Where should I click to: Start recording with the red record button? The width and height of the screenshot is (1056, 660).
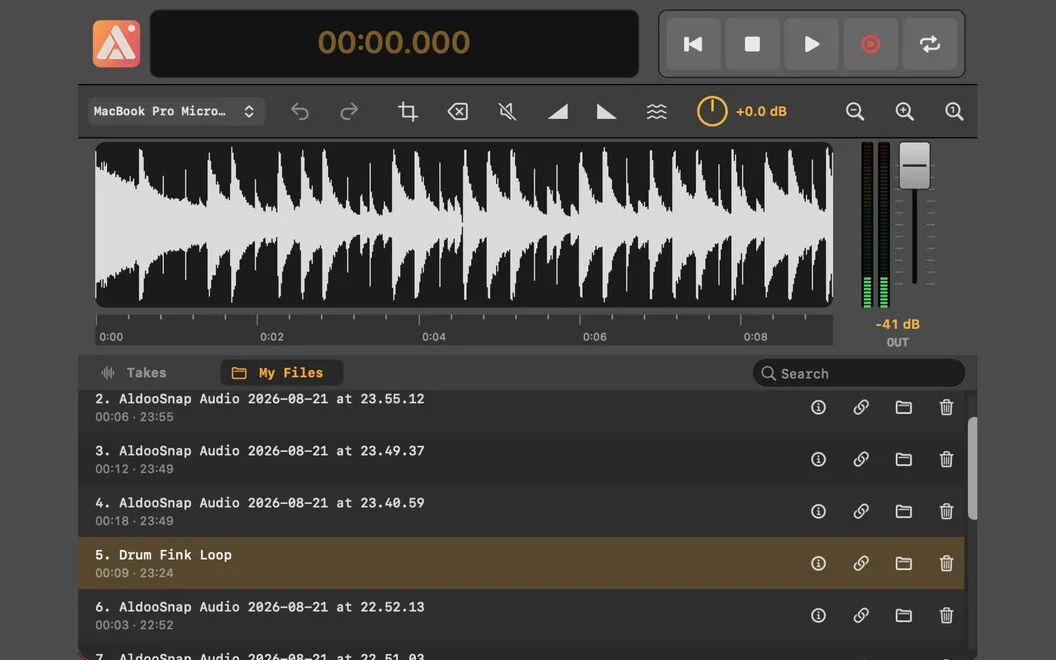click(x=871, y=44)
